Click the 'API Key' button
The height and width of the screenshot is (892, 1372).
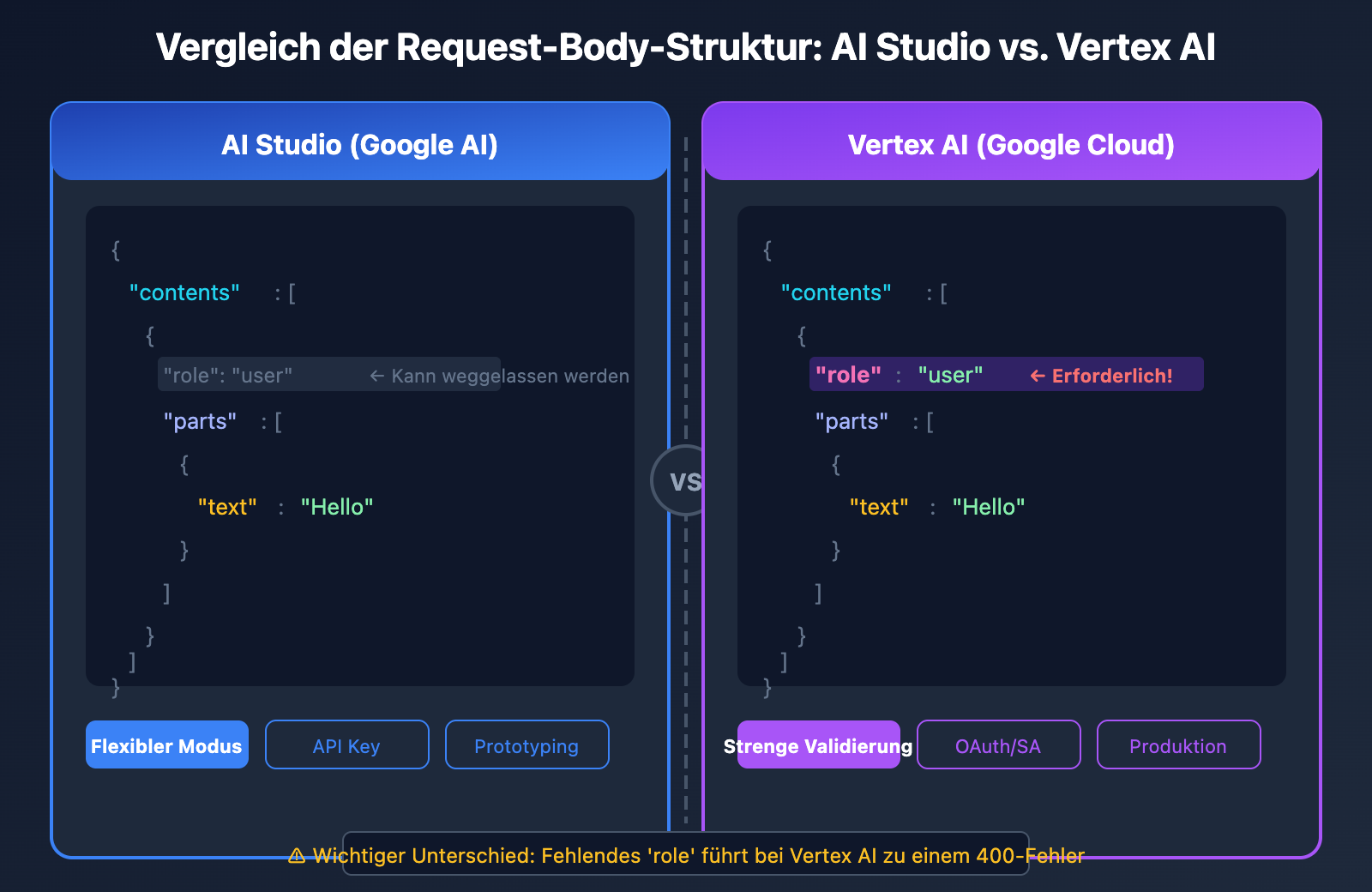click(346, 745)
